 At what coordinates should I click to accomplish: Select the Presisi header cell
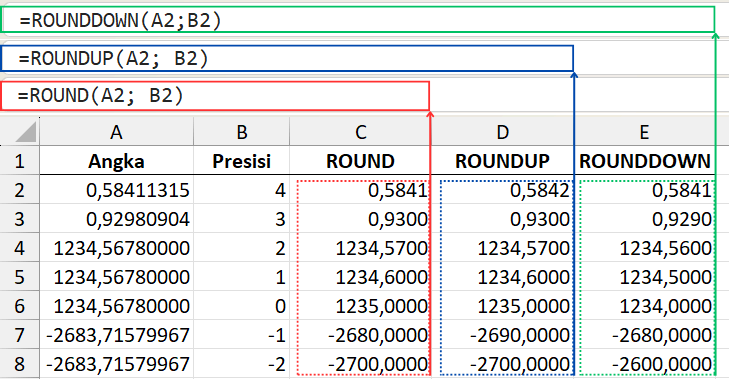tap(241, 161)
